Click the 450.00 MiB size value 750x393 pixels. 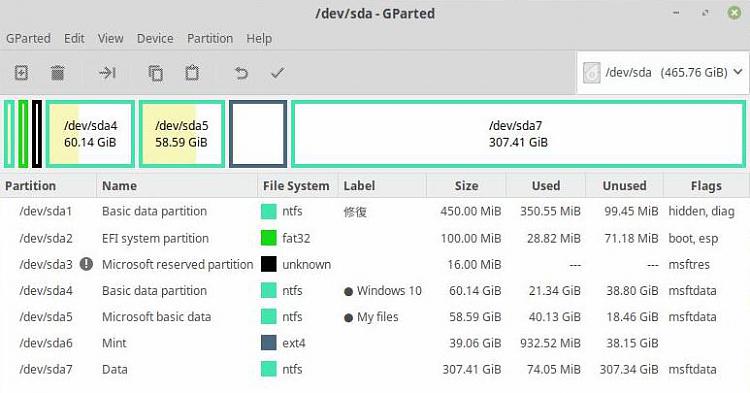click(471, 211)
